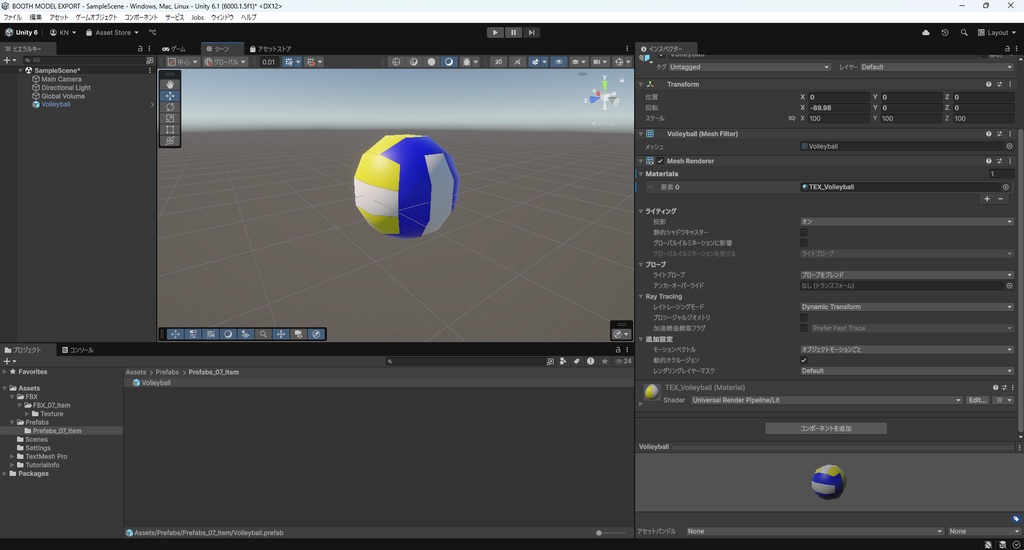Collapse the SampleScene hierarchy node
The width and height of the screenshot is (1024, 550).
click(x=20, y=70)
